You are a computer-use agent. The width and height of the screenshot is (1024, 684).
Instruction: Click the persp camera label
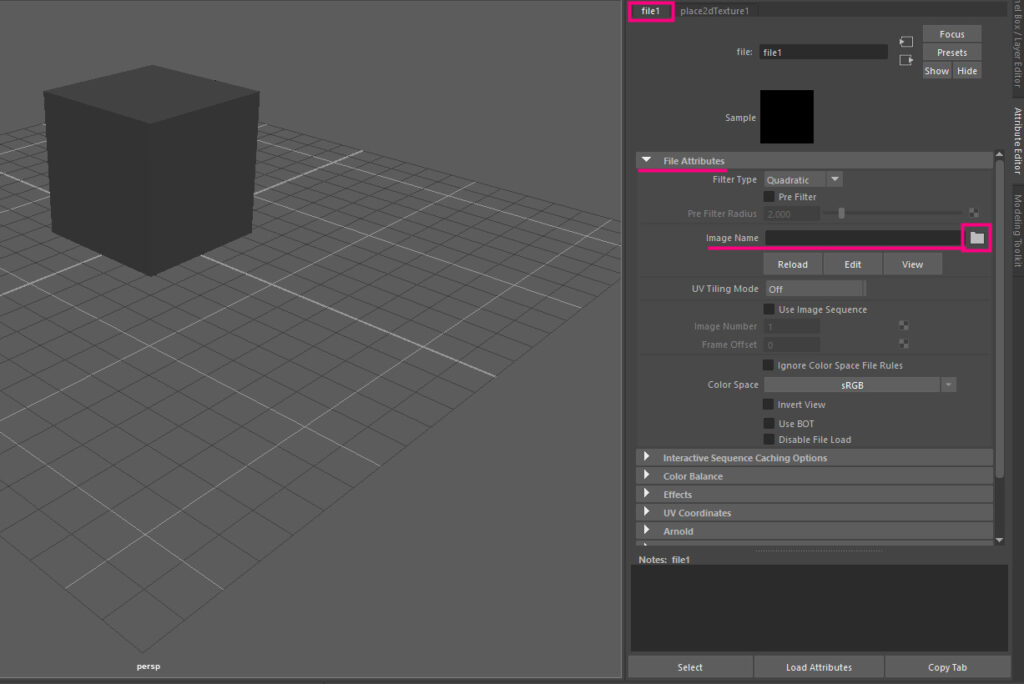point(148,666)
